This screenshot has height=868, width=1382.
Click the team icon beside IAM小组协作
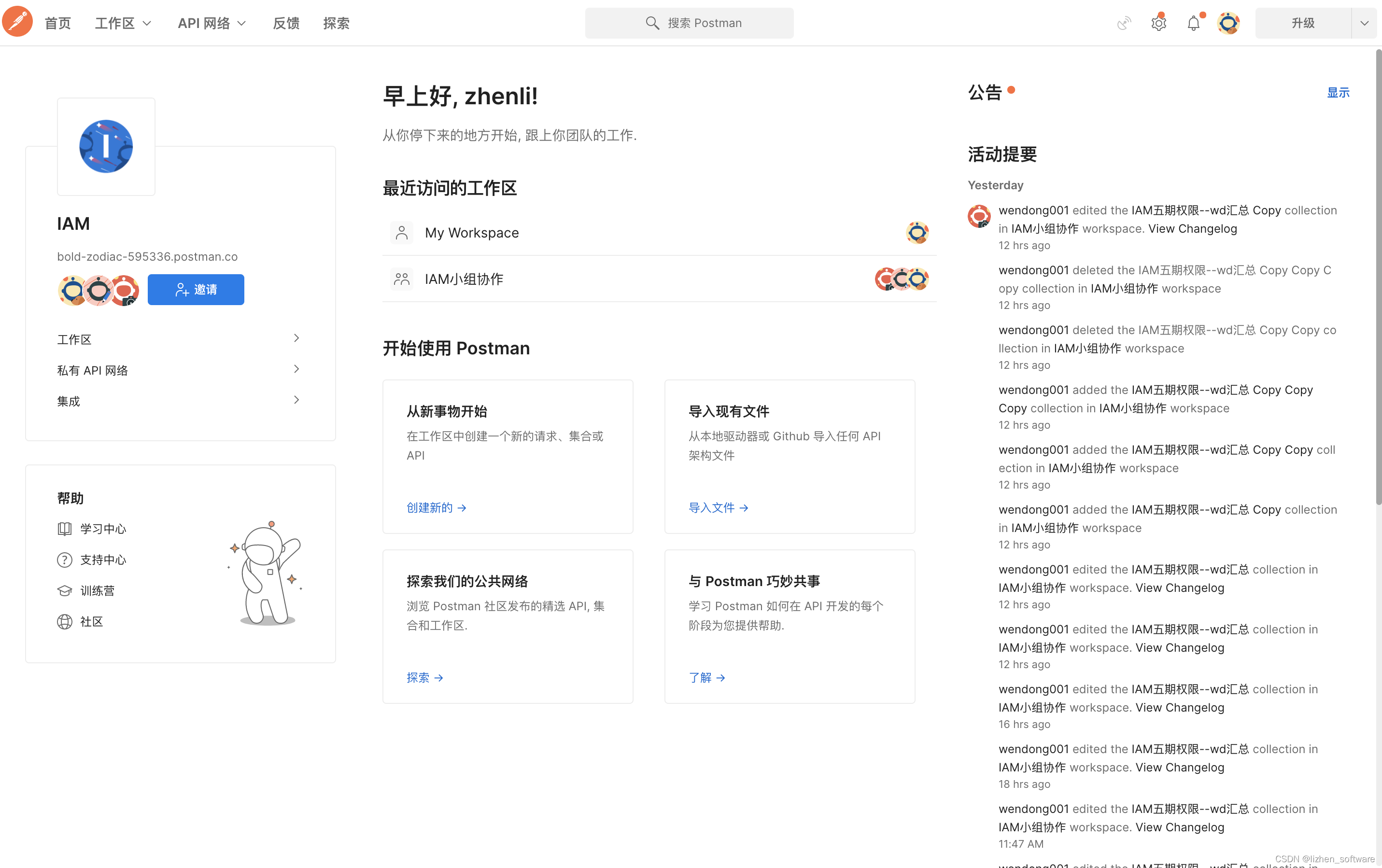[402, 279]
